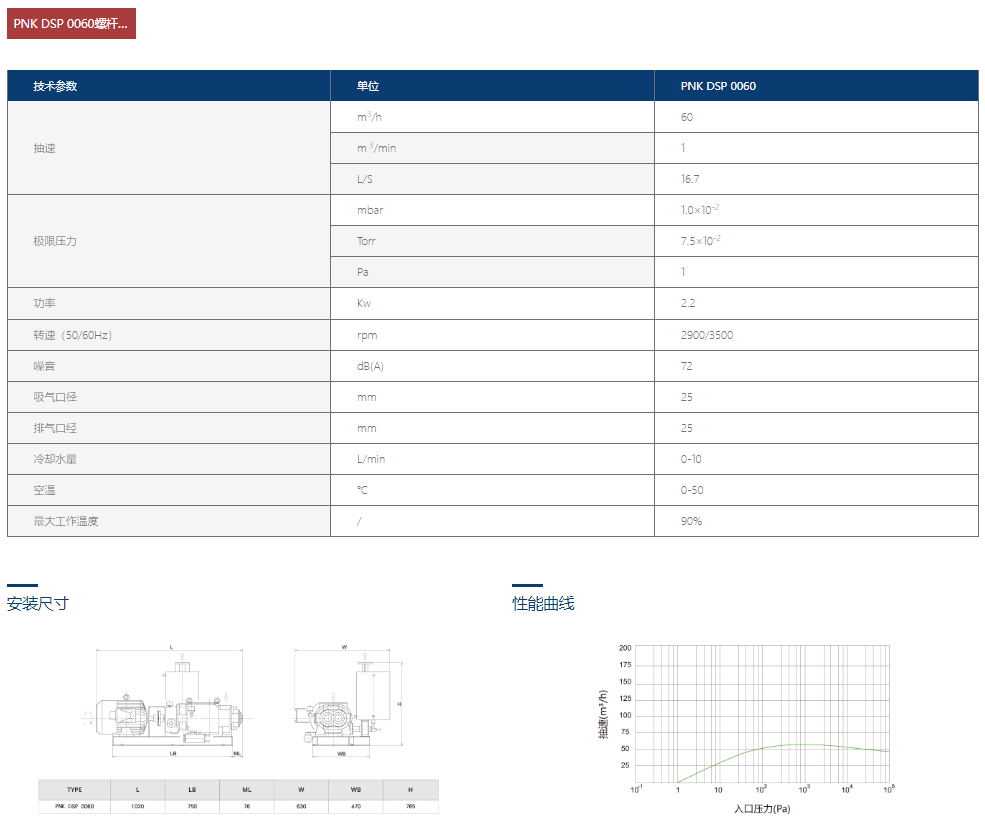The height and width of the screenshot is (833, 985).
Task: Click the 性能曲线 section heading
Action: pos(543,604)
